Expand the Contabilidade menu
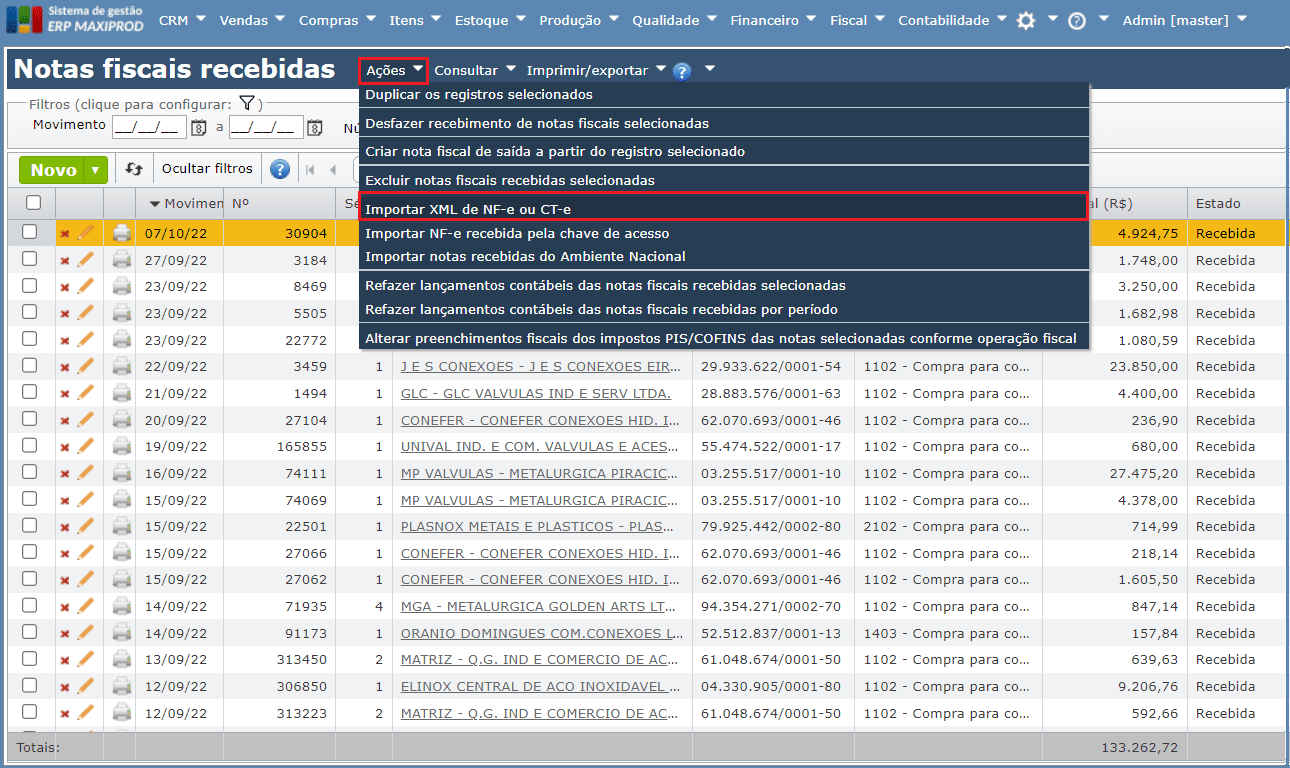1290x768 pixels. tap(952, 20)
